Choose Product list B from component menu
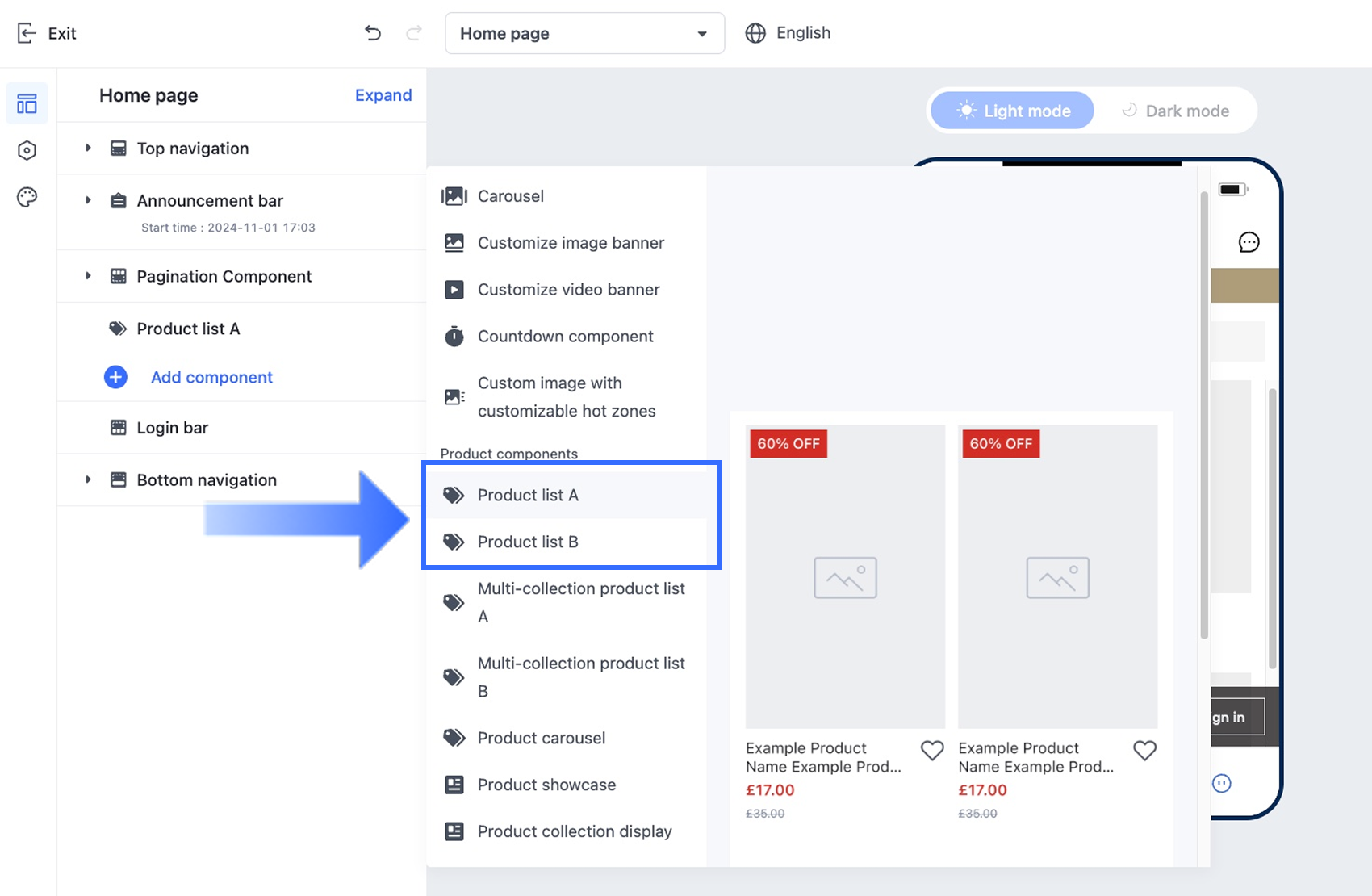1372x896 pixels. pyautogui.click(x=528, y=542)
